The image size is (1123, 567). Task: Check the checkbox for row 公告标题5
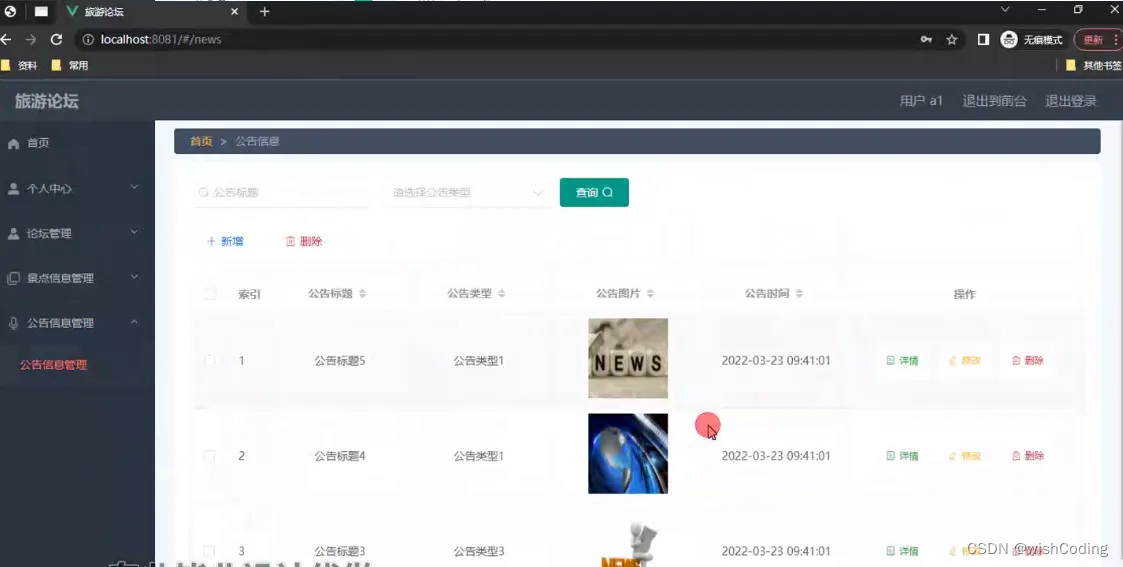209,360
